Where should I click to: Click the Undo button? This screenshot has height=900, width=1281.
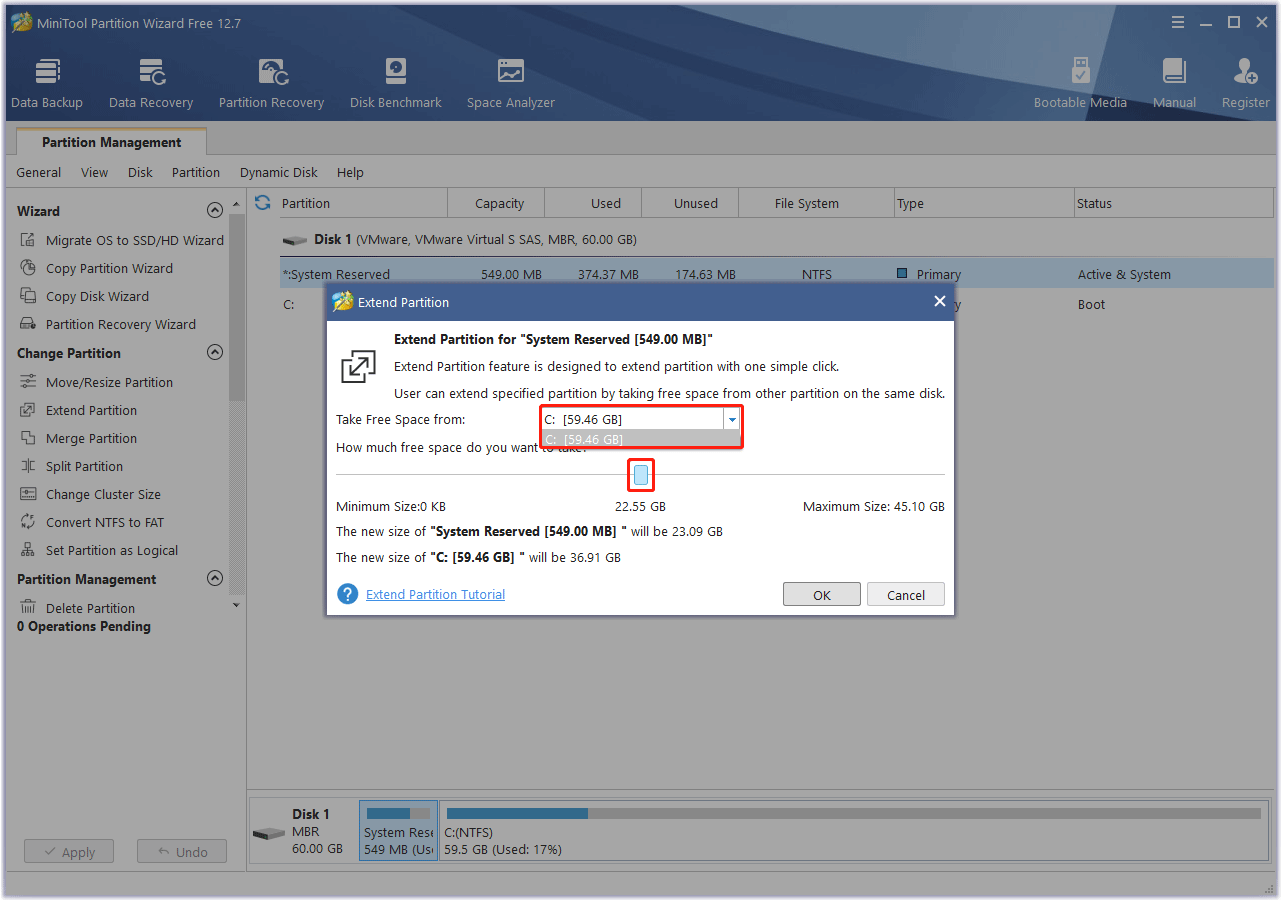tap(182, 852)
